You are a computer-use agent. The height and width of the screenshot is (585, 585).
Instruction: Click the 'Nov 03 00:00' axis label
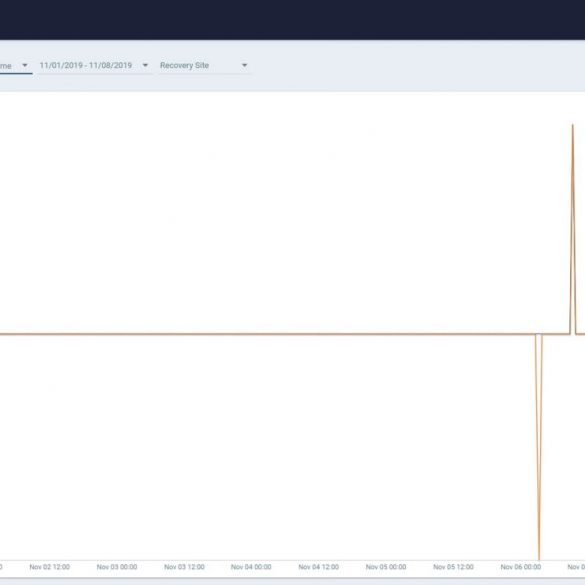[117, 567]
